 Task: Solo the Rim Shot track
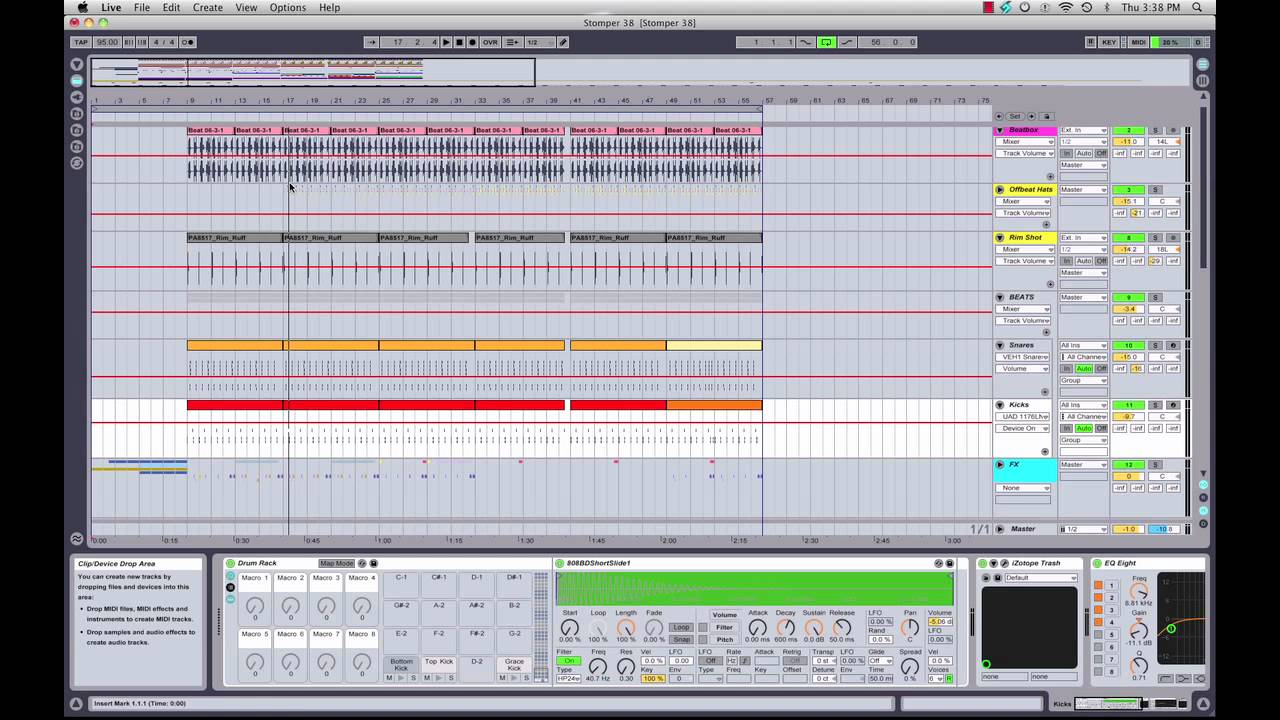tap(1155, 237)
